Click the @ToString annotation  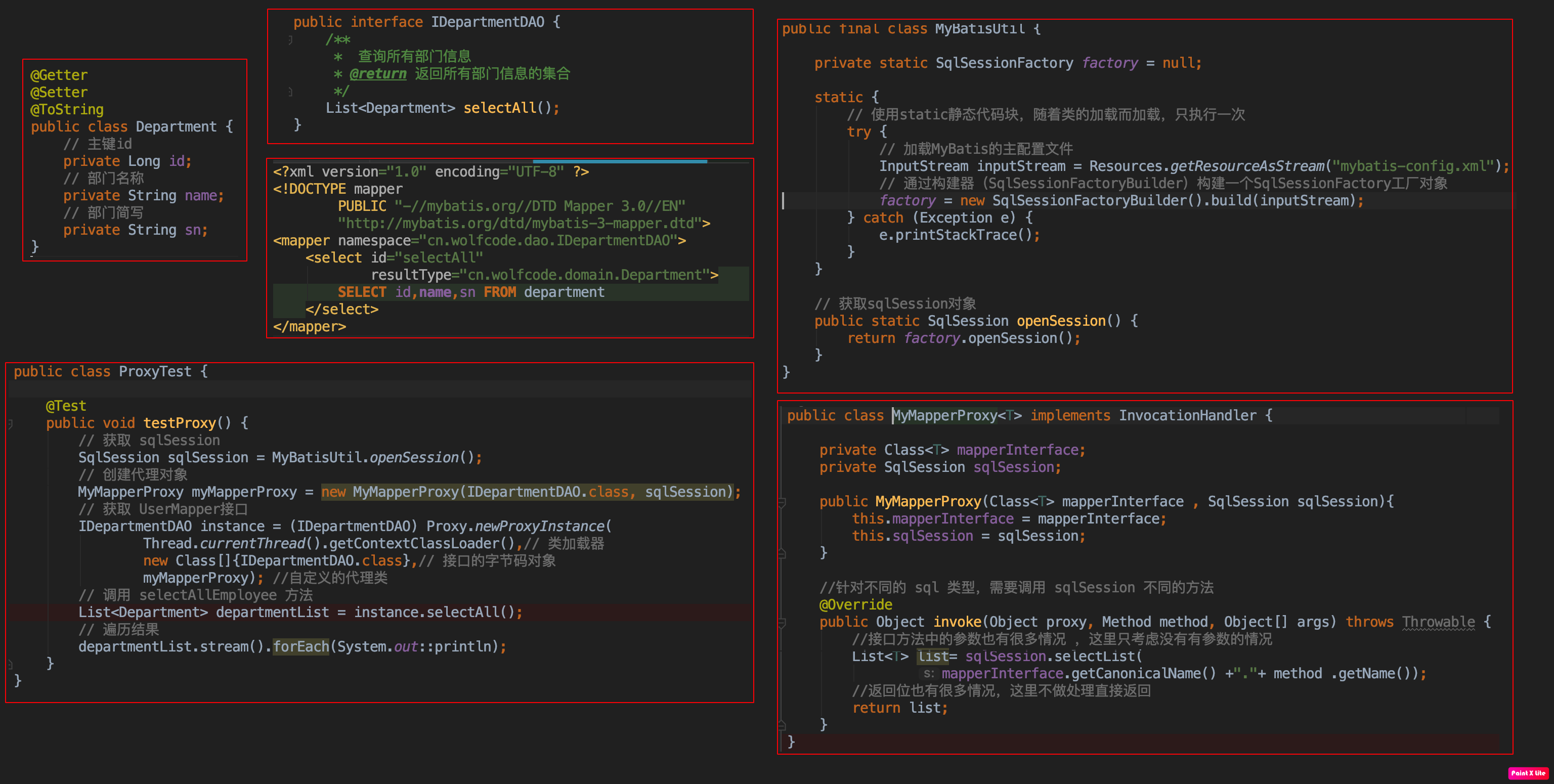(67, 110)
